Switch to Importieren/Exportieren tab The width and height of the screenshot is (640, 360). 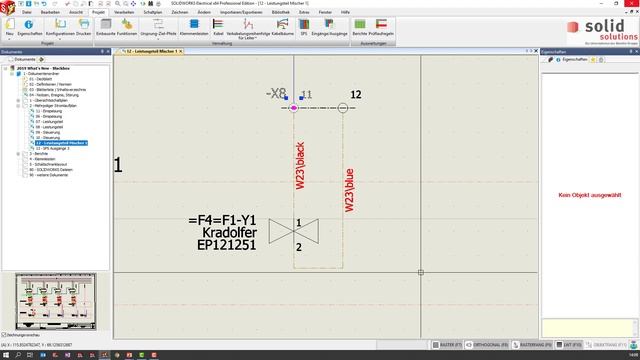click(241, 12)
